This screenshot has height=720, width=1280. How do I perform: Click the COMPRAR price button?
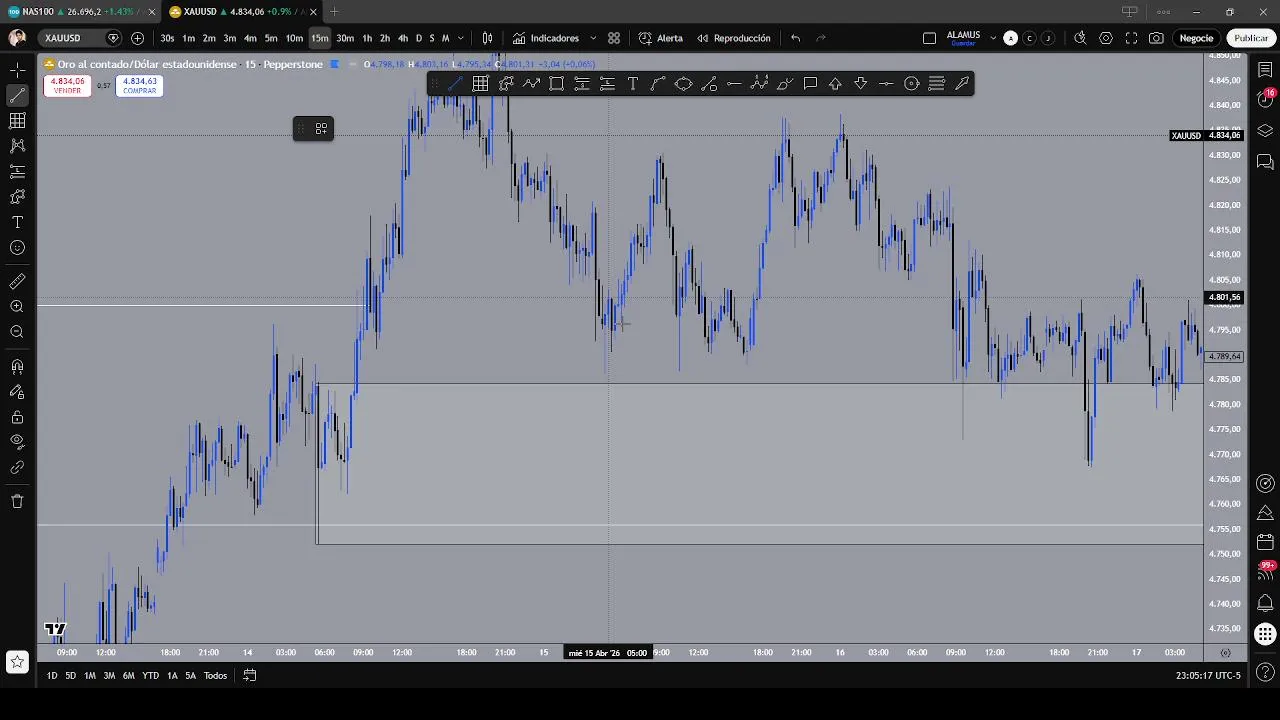(x=140, y=86)
